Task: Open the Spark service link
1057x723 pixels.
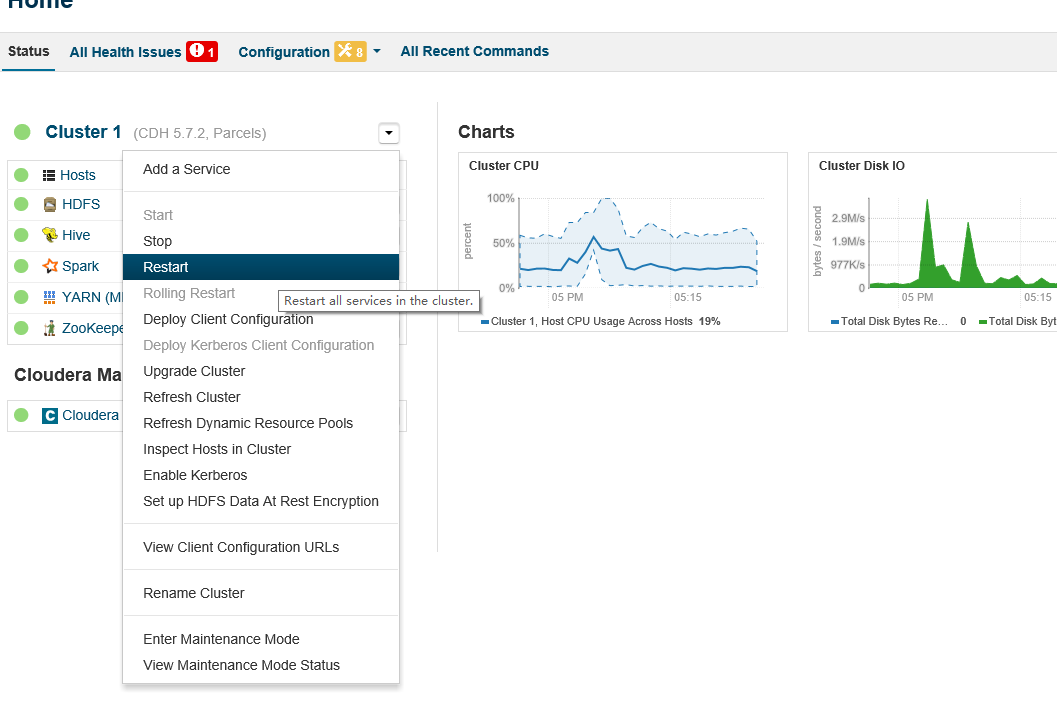Action: 80,266
